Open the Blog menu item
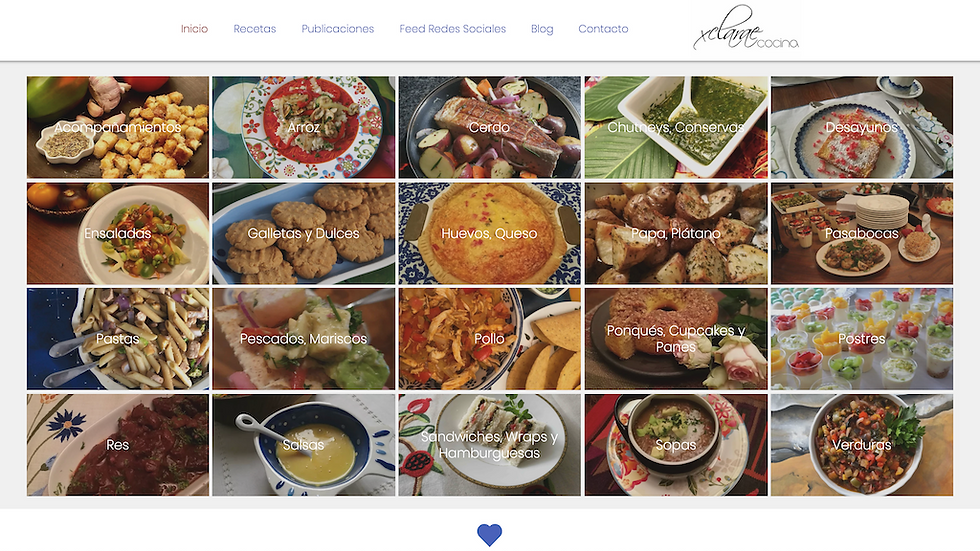 542,29
